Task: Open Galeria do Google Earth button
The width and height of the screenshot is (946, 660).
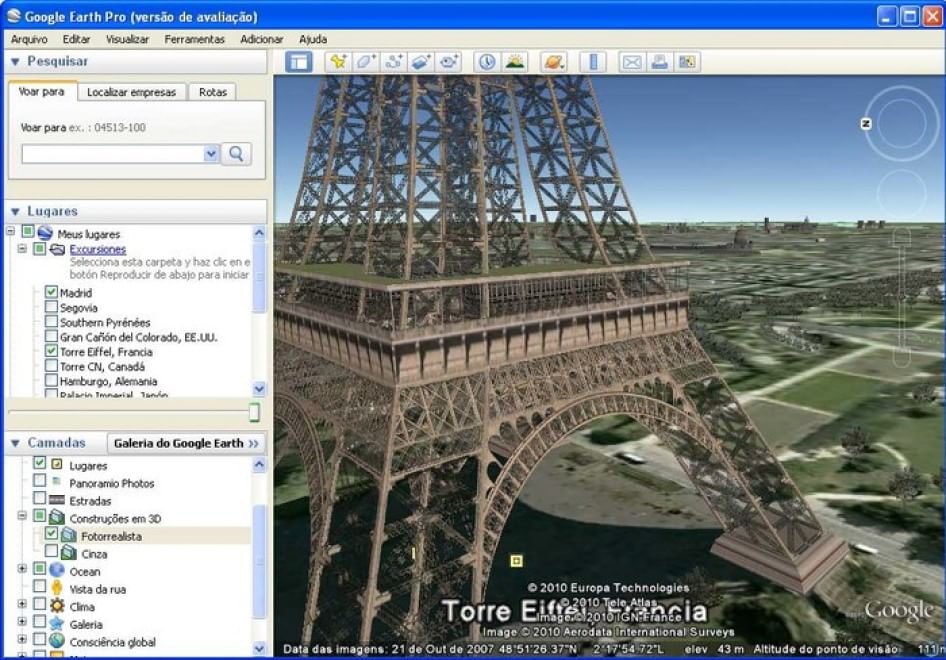Action: tap(186, 443)
